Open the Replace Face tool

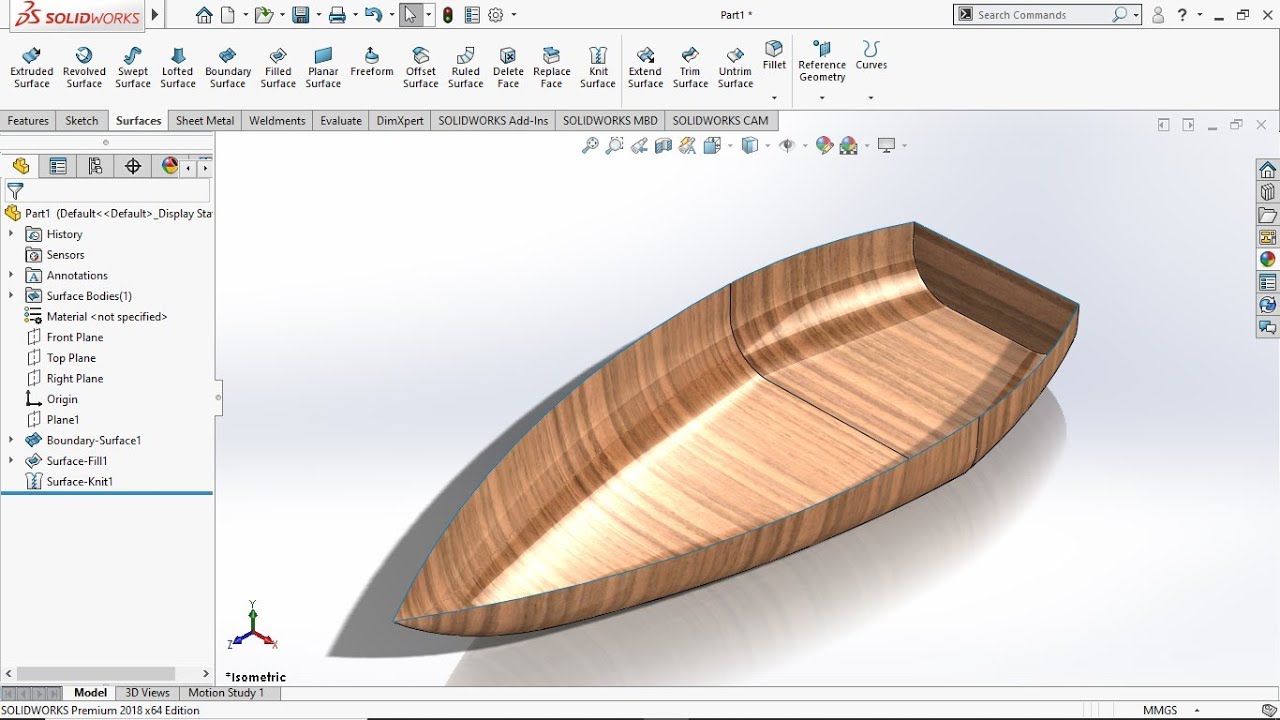[x=551, y=68]
